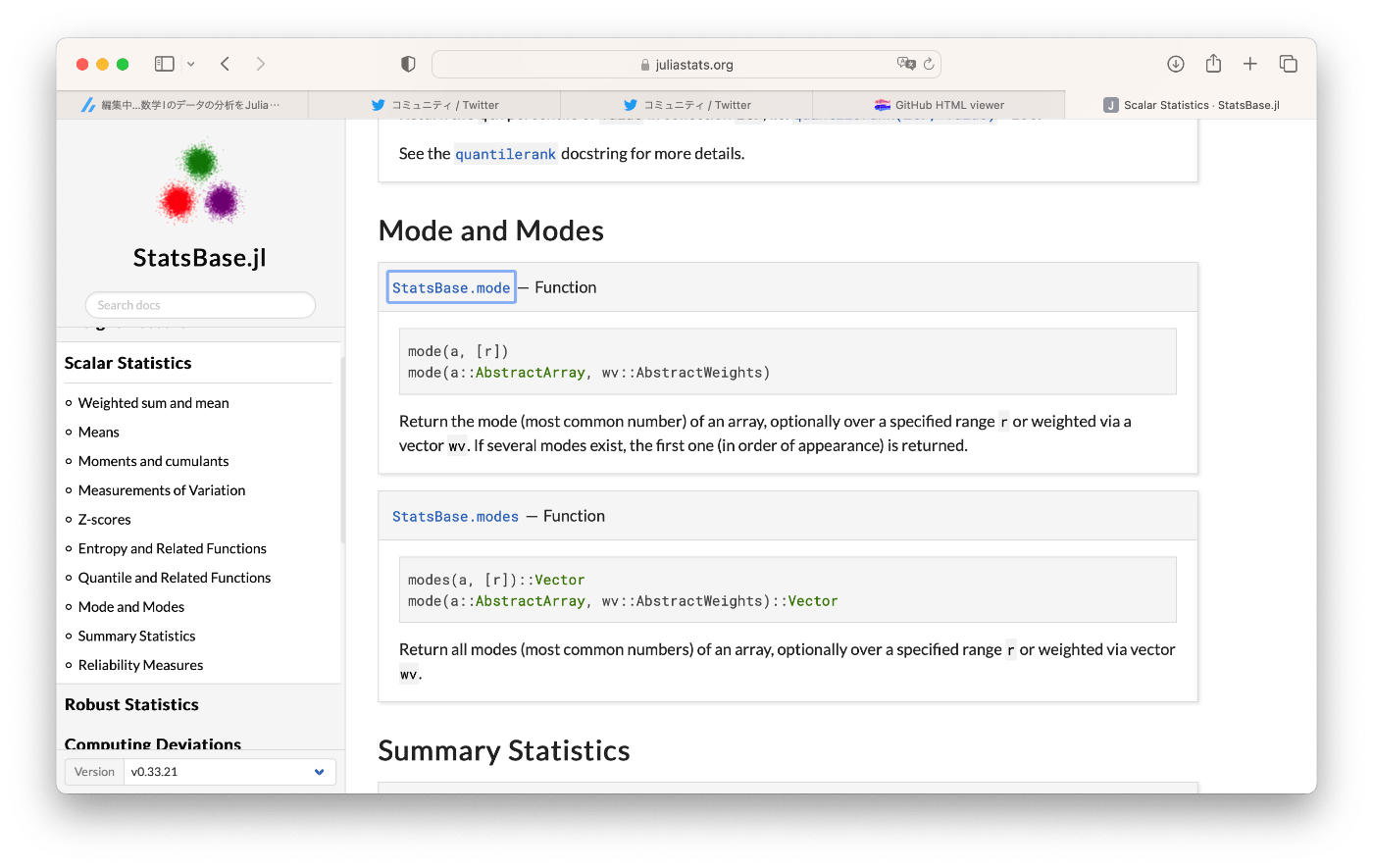This screenshot has height=868, width=1373.
Task: Click the StatsBase.jl tab J favicon
Action: pos(1111,105)
